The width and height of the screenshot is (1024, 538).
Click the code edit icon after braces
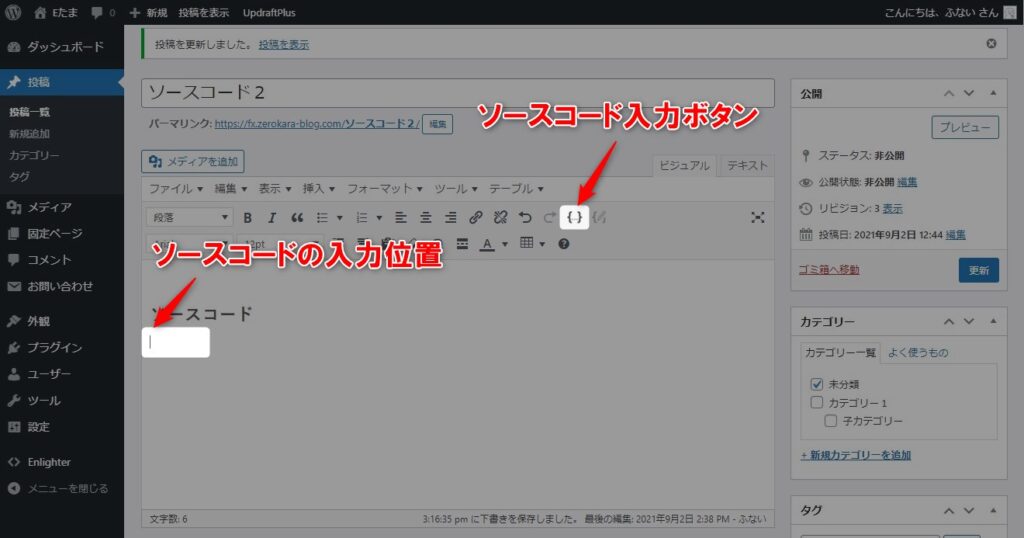[x=600, y=217]
